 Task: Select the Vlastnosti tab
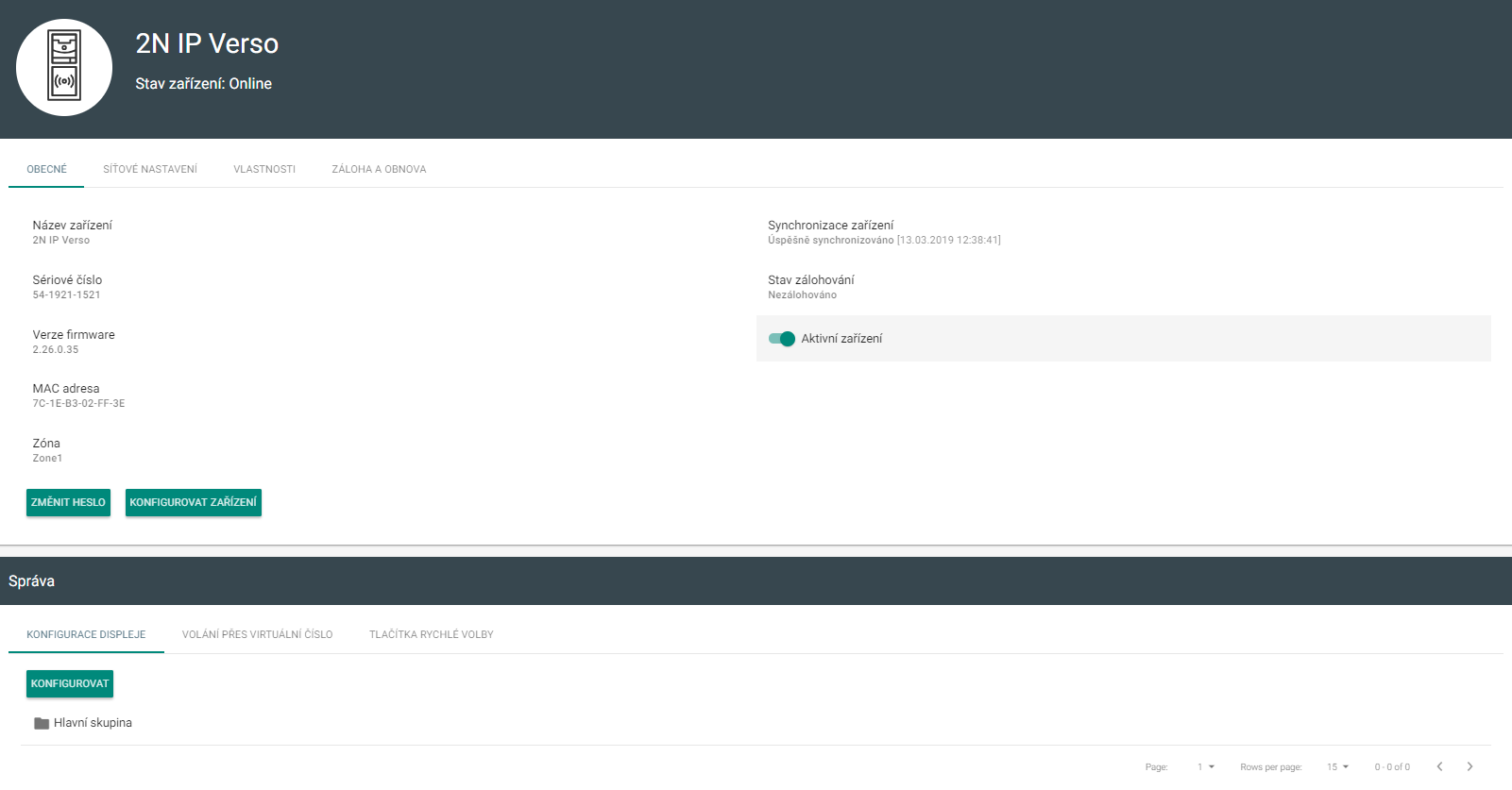(264, 169)
